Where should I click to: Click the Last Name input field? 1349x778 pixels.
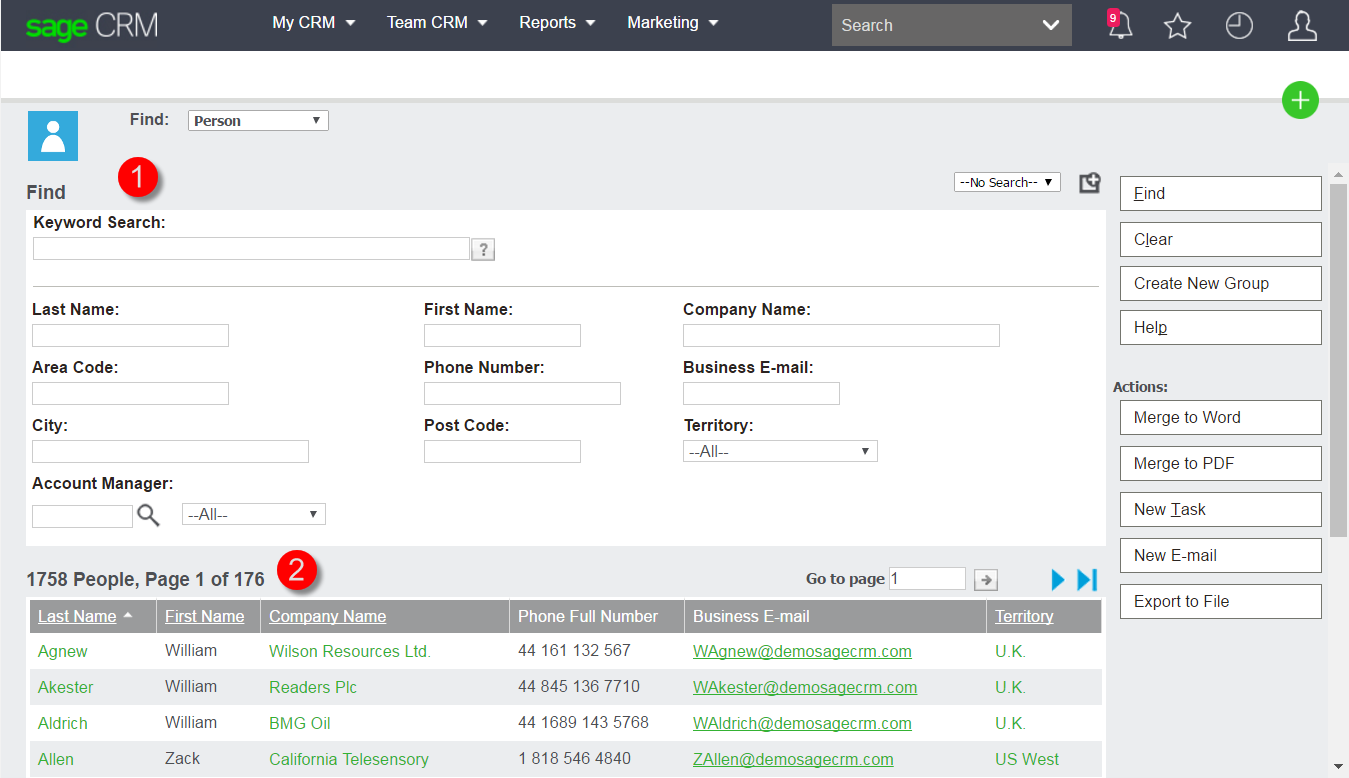tap(130, 336)
